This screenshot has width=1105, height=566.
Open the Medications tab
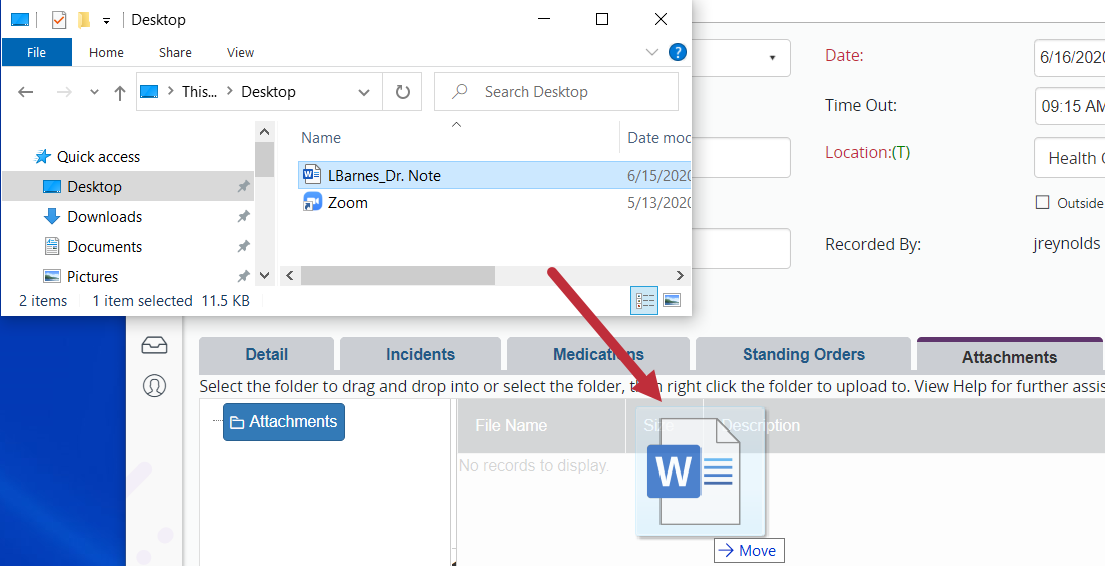point(598,355)
